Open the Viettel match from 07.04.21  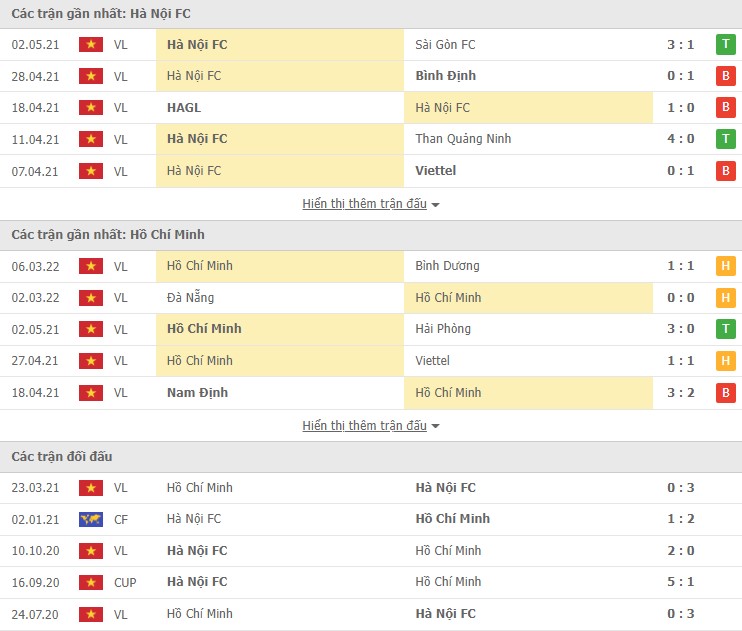[435, 171]
